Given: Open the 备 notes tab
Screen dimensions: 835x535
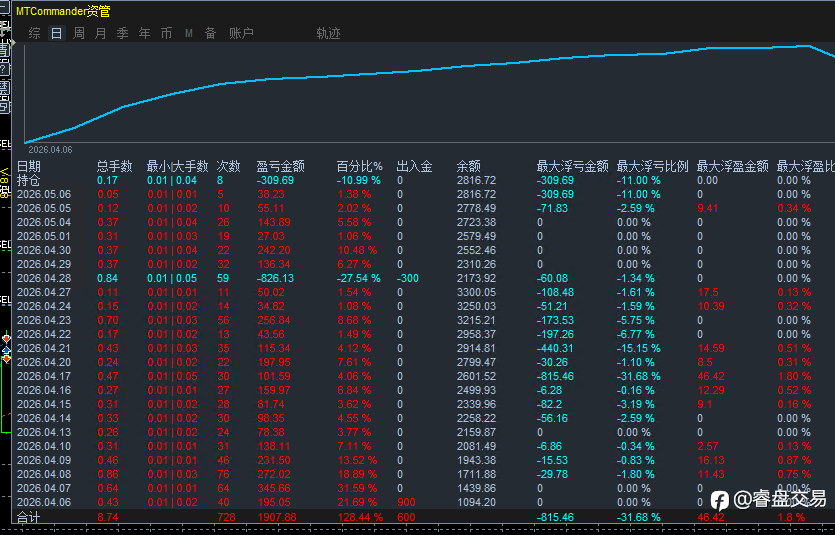Looking at the screenshot, I should pos(210,34).
